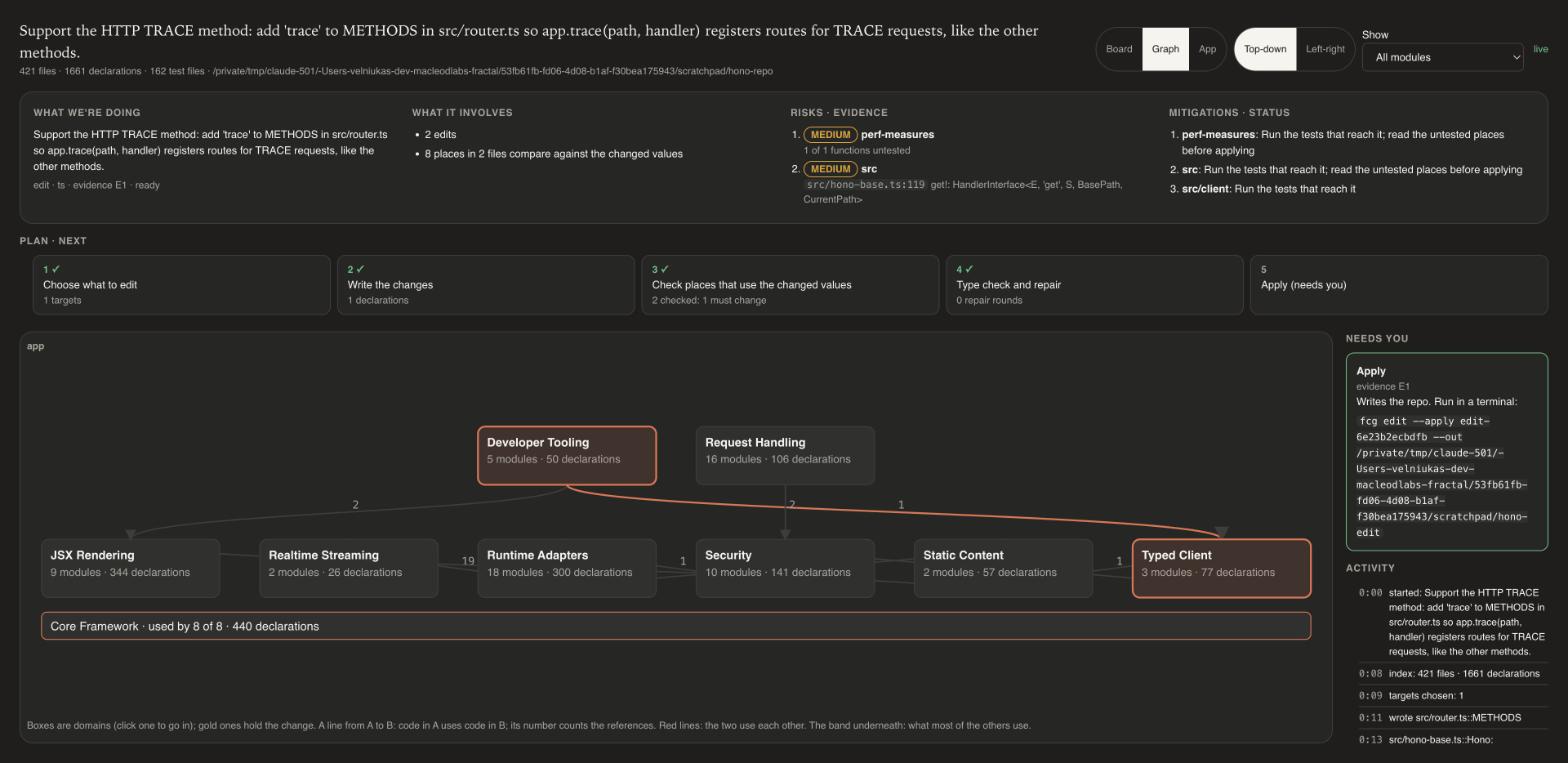Click the MEDIUM badge next to src
1568x763 pixels.
pos(830,169)
